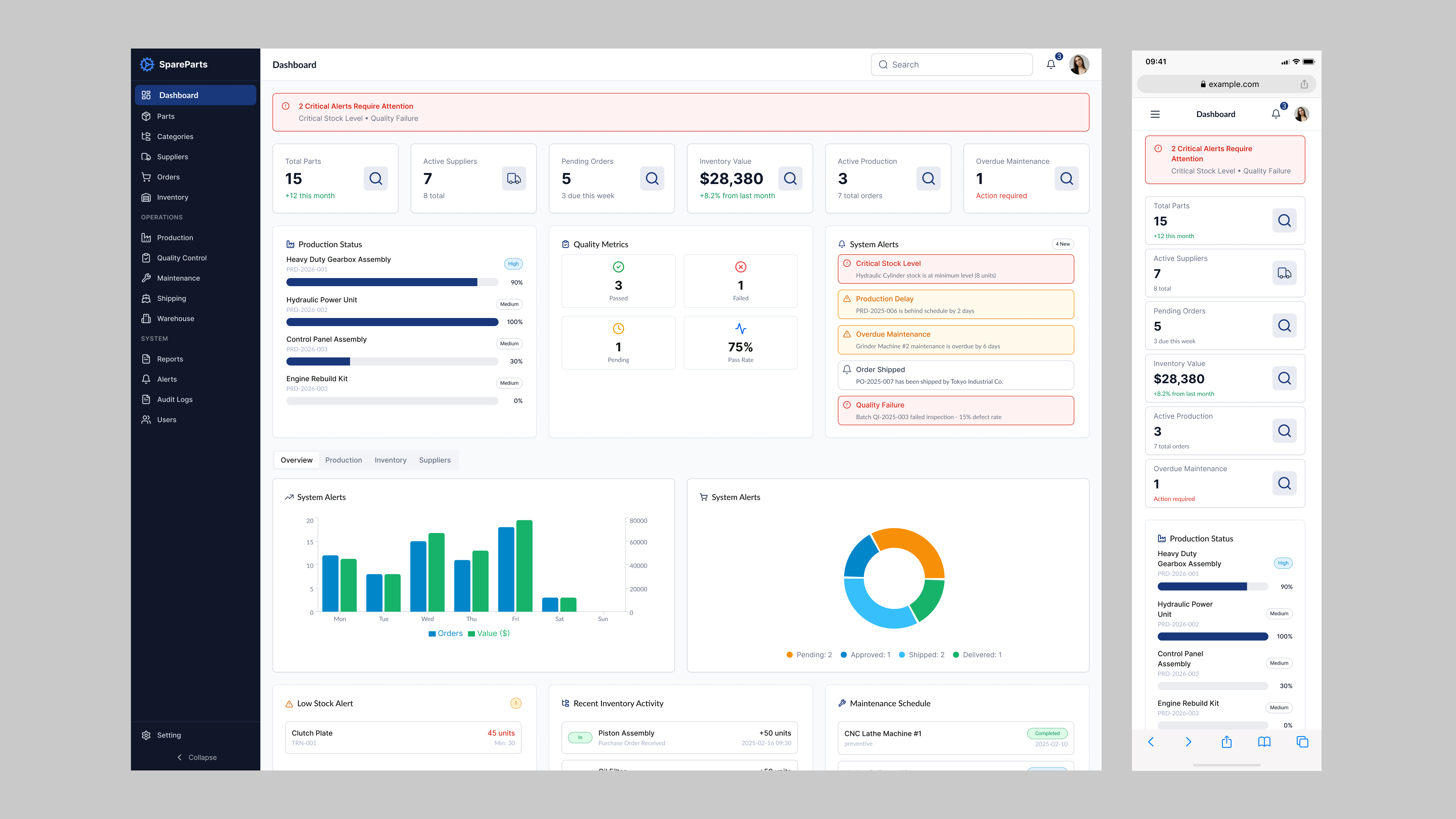Click the High priority badge on Gearbox Assembly

(x=513, y=264)
